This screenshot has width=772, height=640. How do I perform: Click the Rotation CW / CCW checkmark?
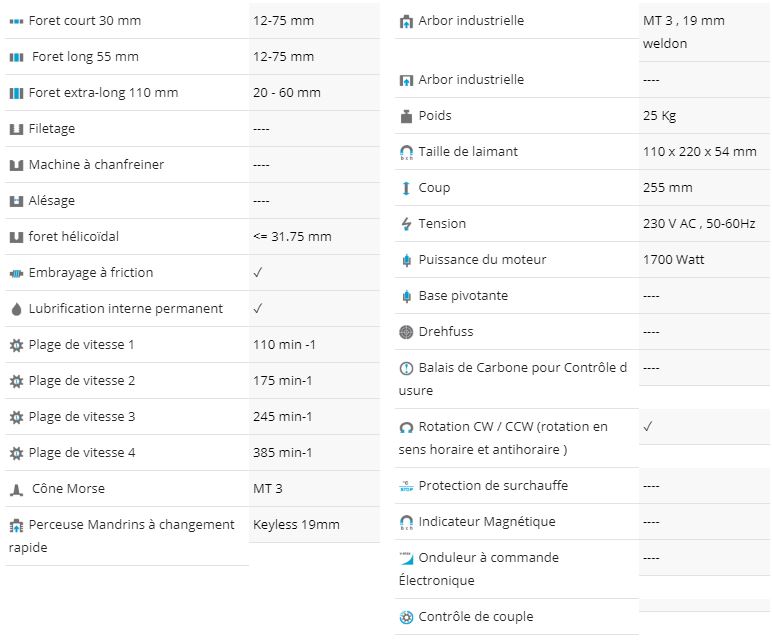pos(648,426)
